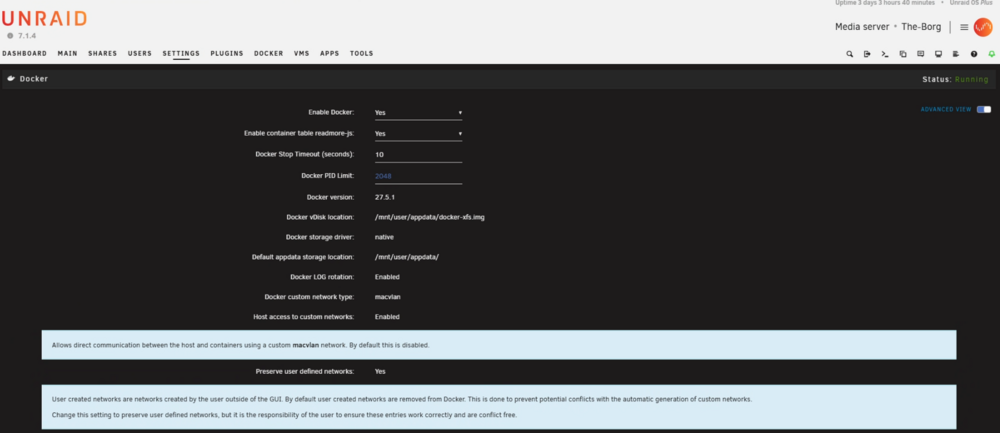Viewport: 1000px width, 433px height.
Task: Click the Unraid OS Plus license text
Action: [x=971, y=3]
